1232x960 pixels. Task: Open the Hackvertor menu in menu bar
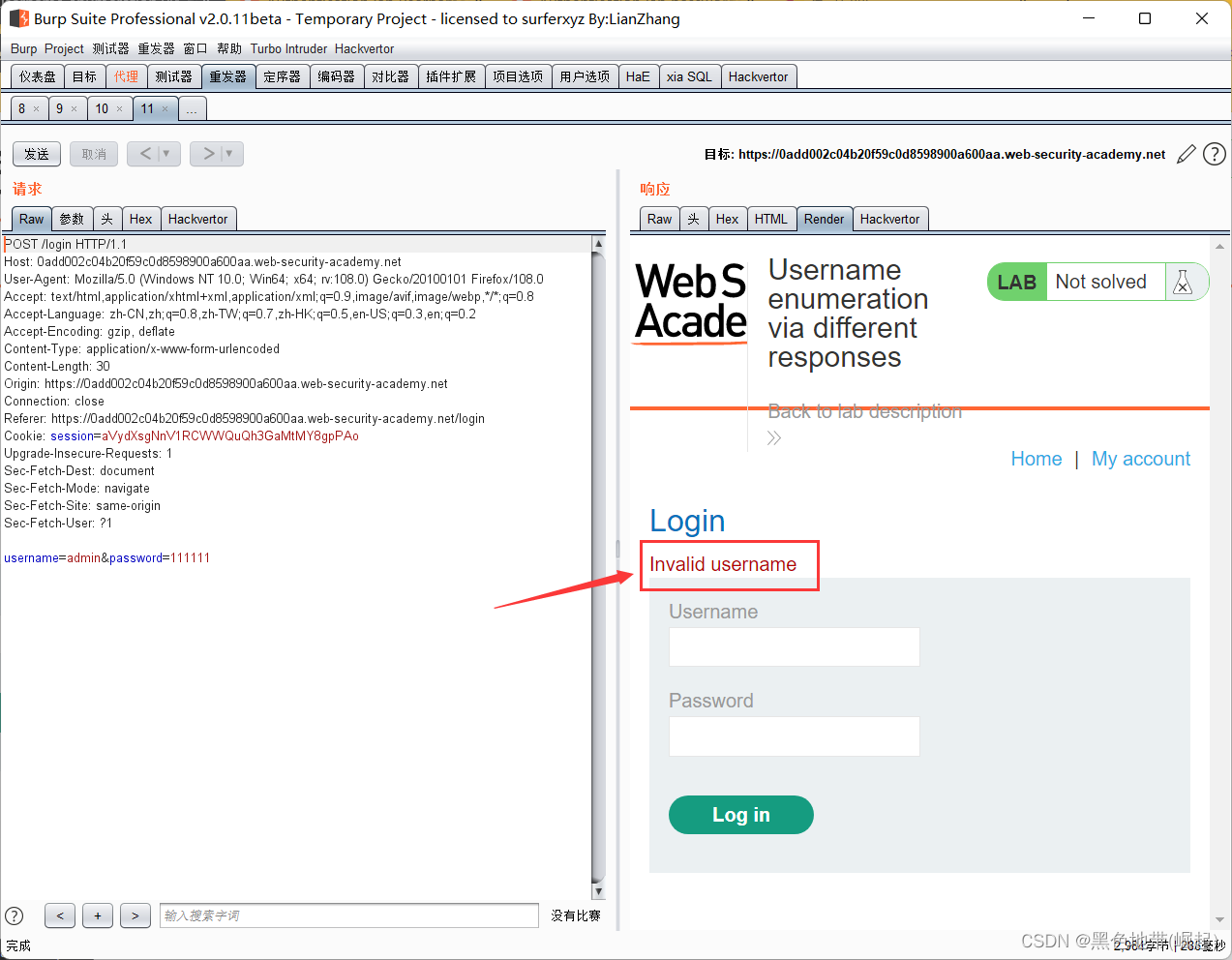[x=364, y=48]
